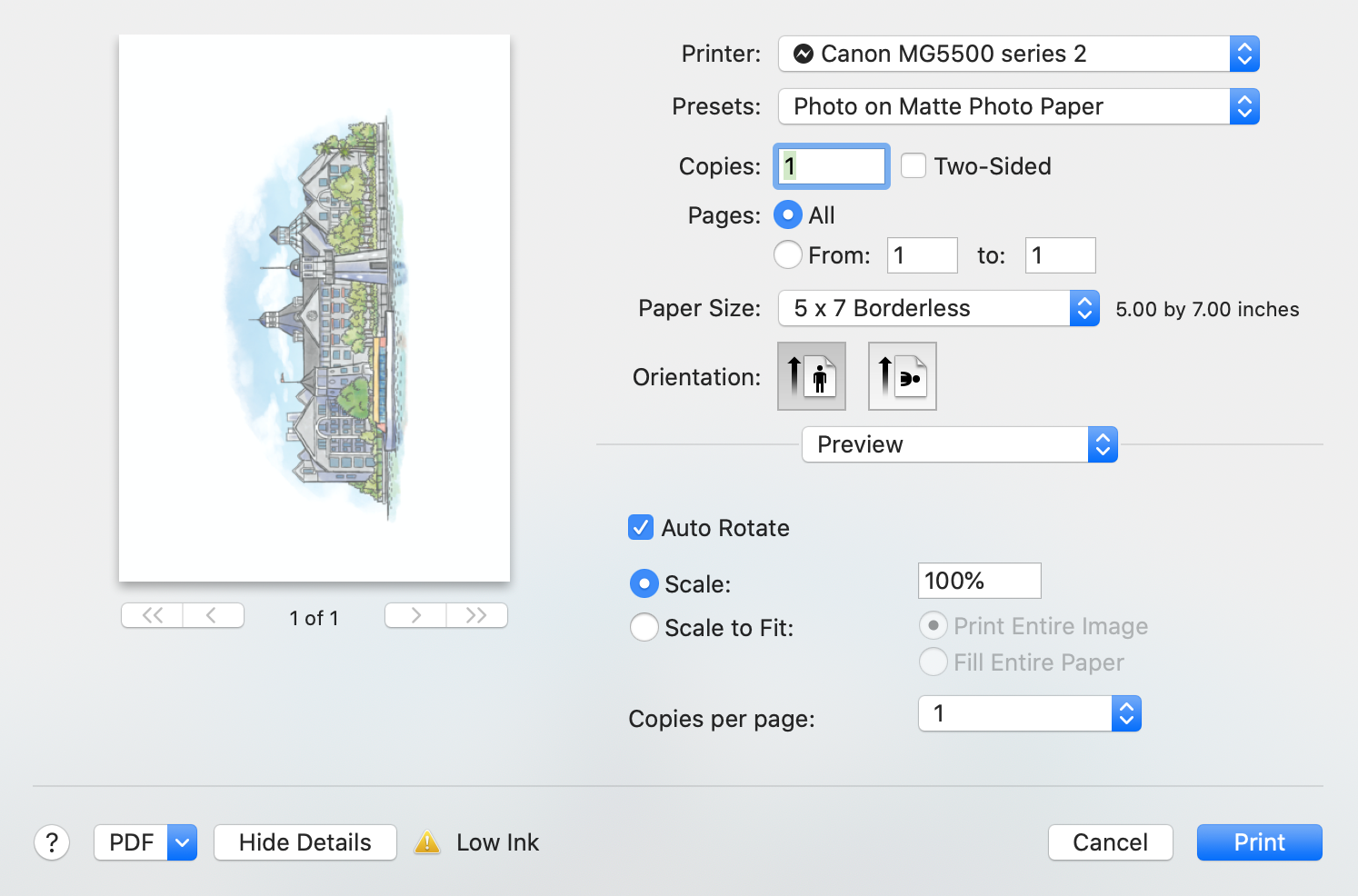This screenshot has height=896, width=1358.
Task: Select landscape orientation
Action: click(x=901, y=375)
